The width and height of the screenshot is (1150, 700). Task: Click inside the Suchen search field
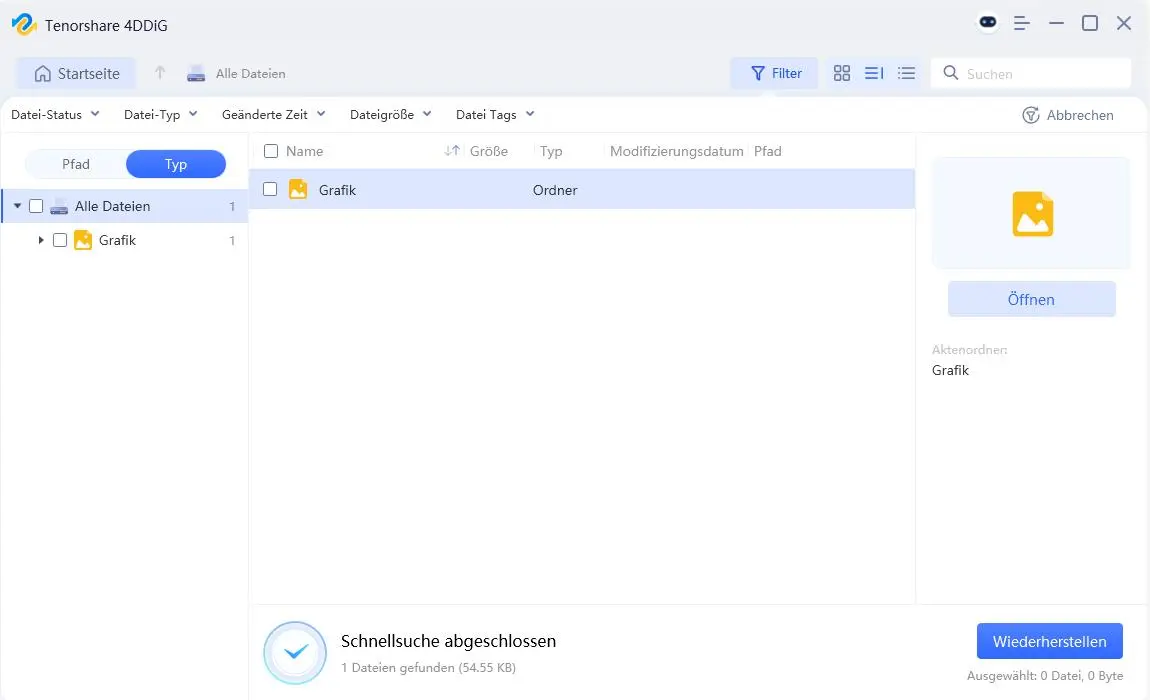click(1030, 72)
